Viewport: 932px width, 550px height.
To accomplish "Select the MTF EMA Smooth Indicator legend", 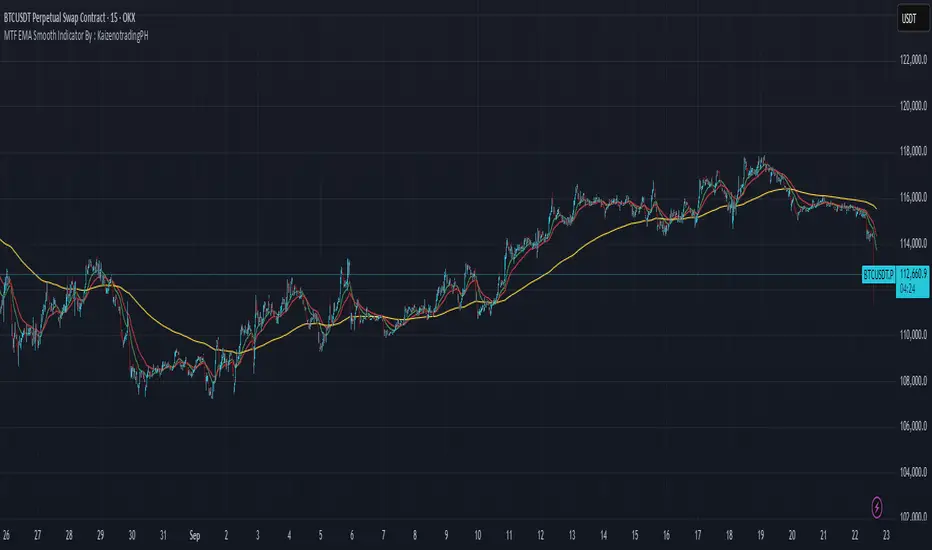I will [76, 36].
